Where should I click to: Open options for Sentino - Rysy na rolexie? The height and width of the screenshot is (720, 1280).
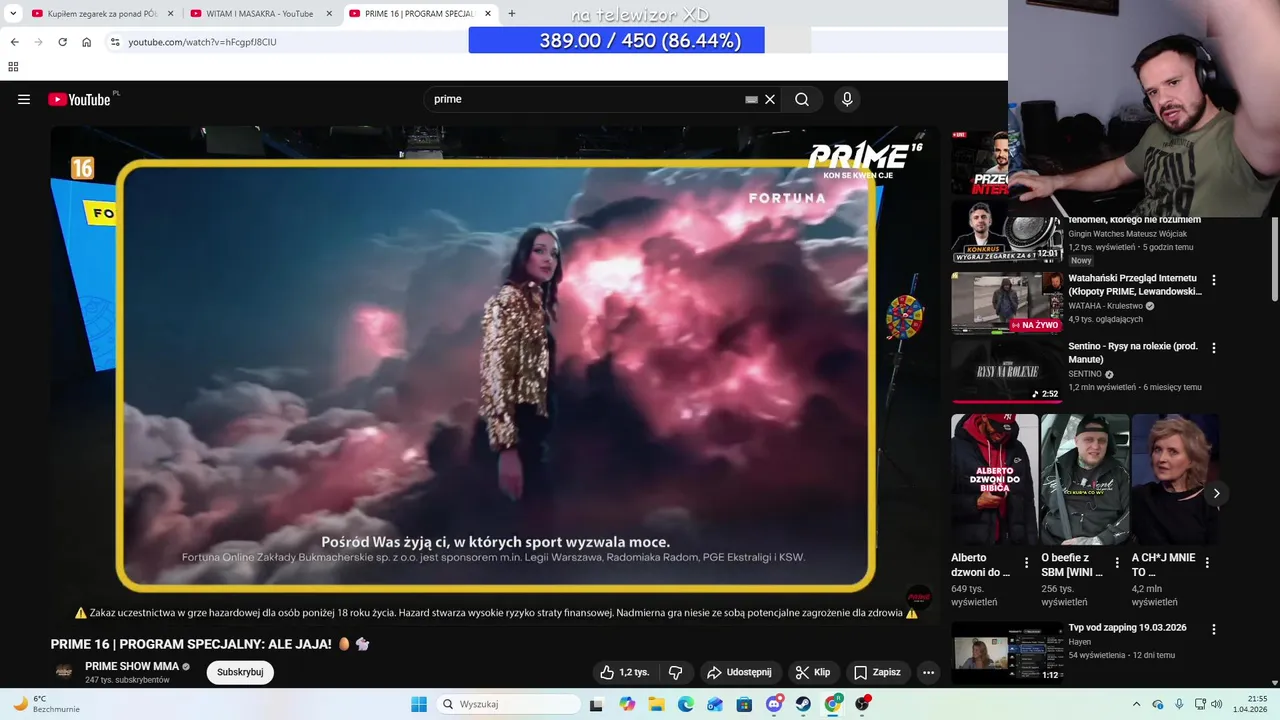[1214, 348]
